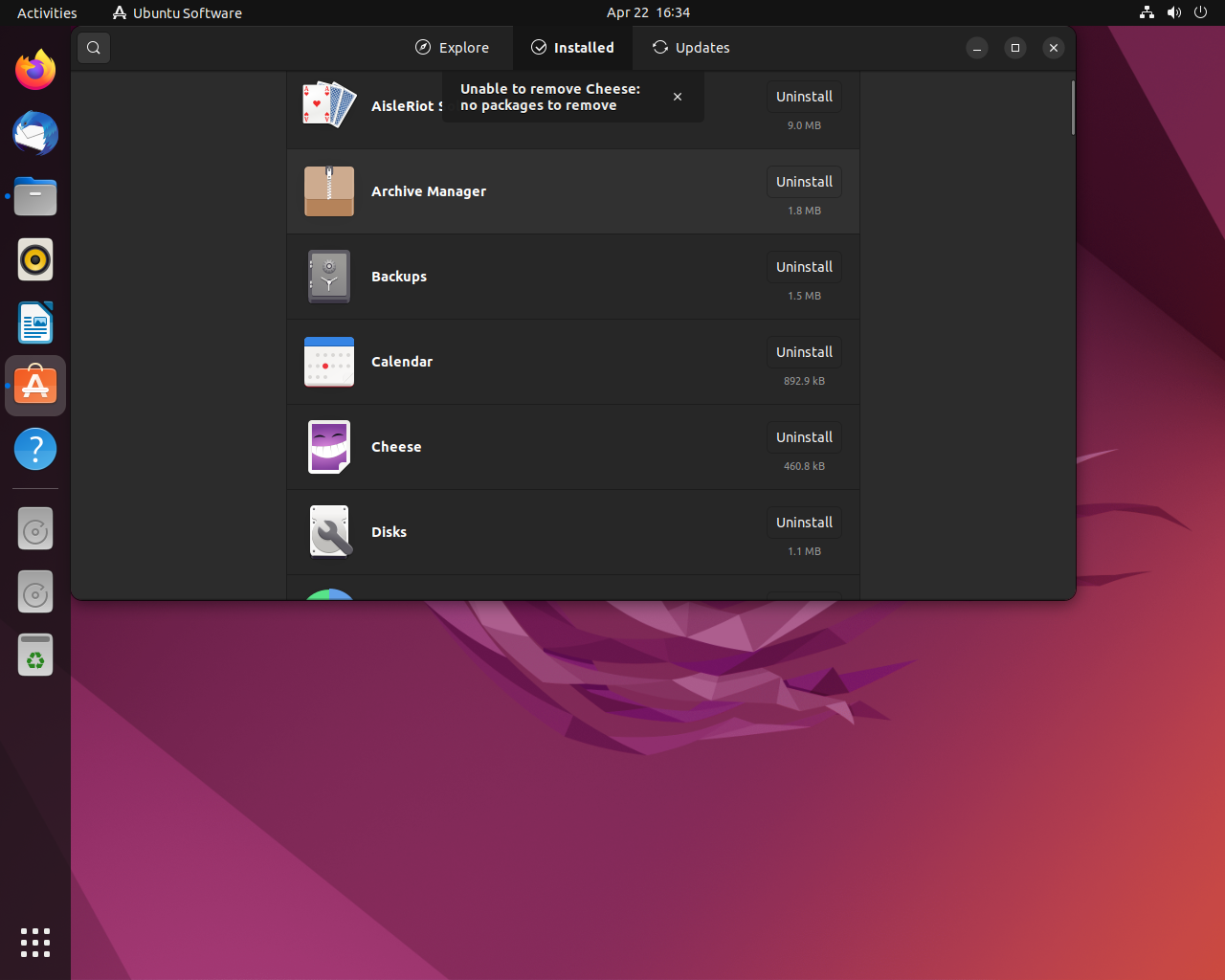Uninstall Disks
The height and width of the screenshot is (980, 1225).
click(x=804, y=523)
